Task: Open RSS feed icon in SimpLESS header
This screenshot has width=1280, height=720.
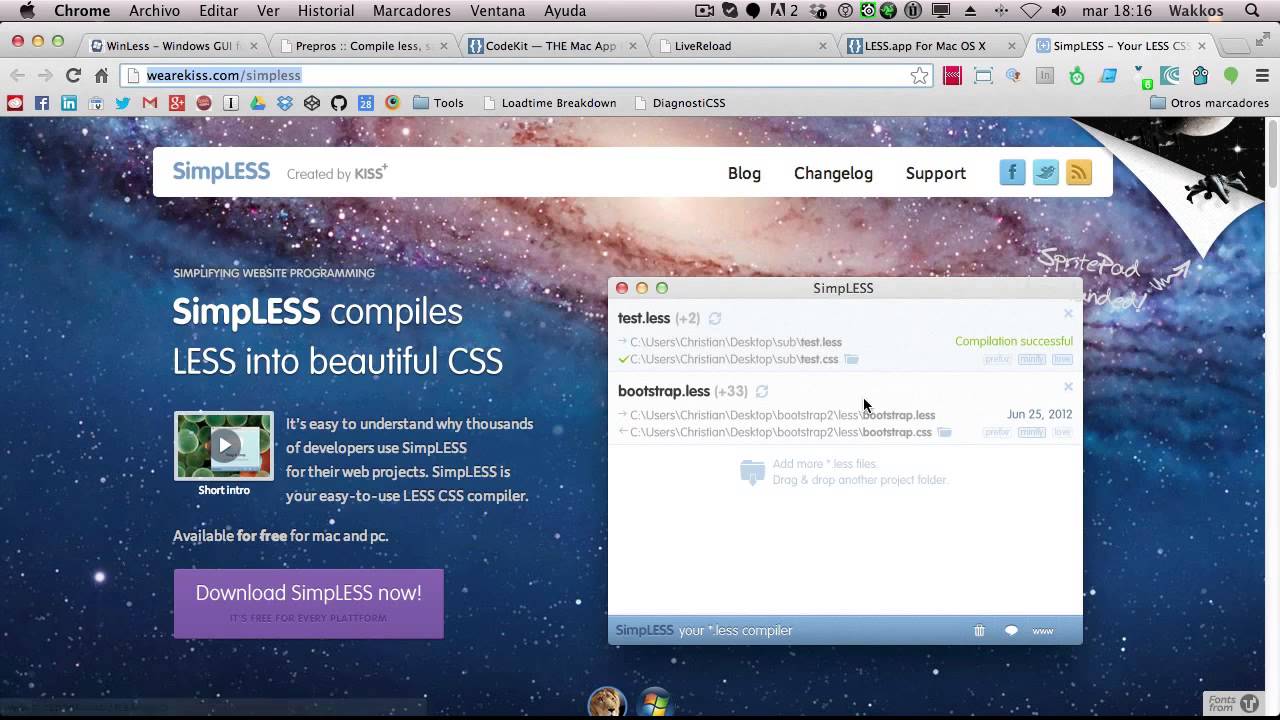Action: (1078, 173)
